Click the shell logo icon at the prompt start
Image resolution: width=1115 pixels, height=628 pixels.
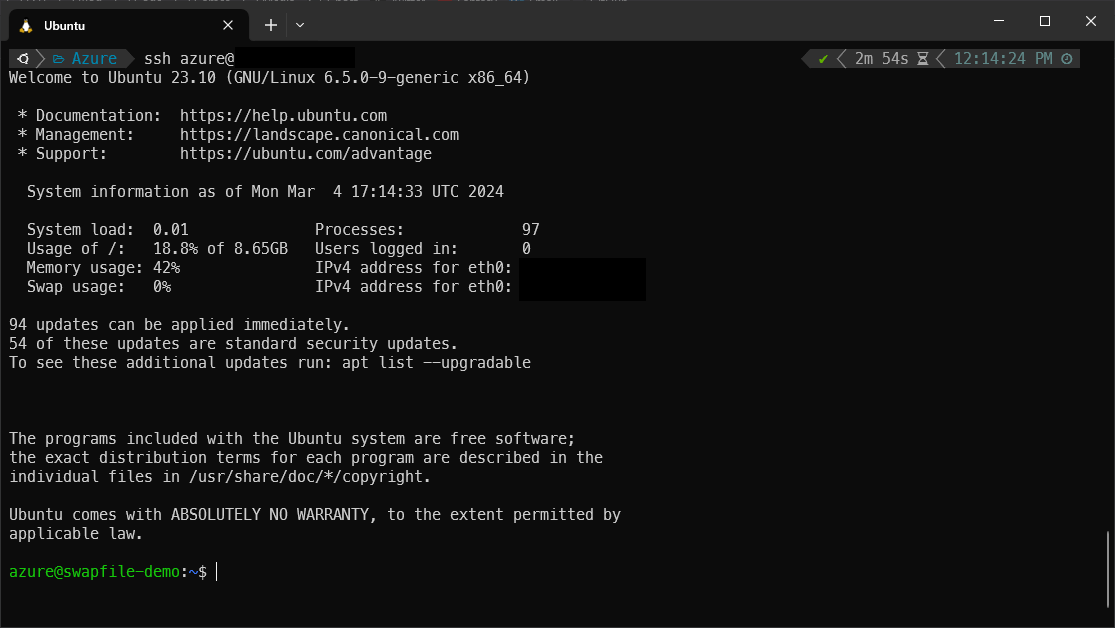(23, 58)
